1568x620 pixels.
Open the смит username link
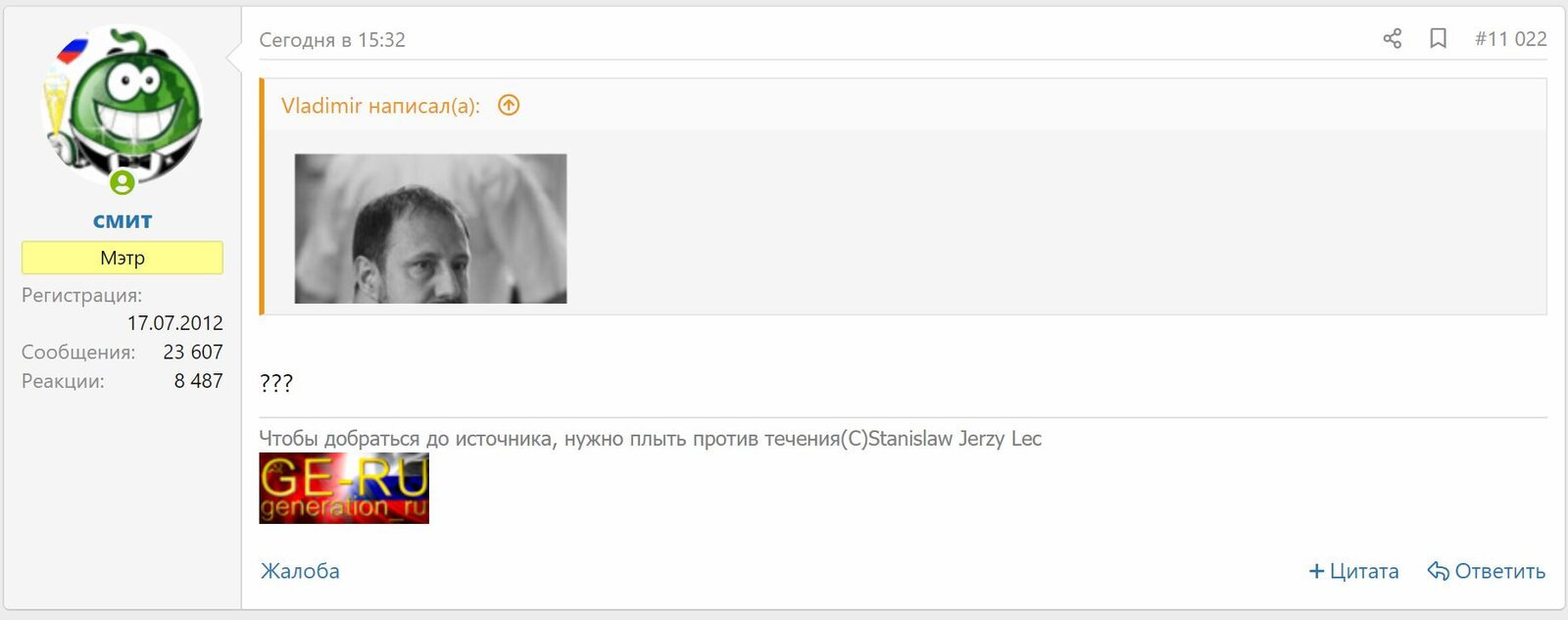122,220
